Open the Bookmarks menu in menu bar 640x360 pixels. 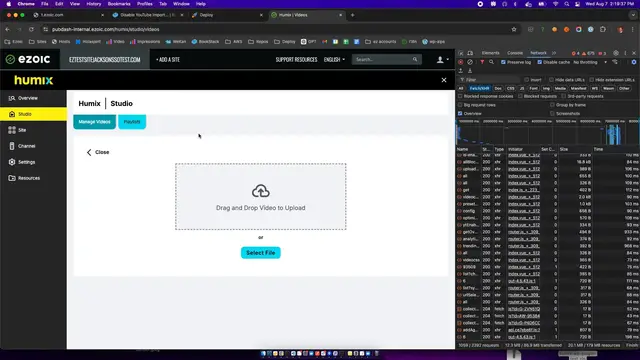119,4
